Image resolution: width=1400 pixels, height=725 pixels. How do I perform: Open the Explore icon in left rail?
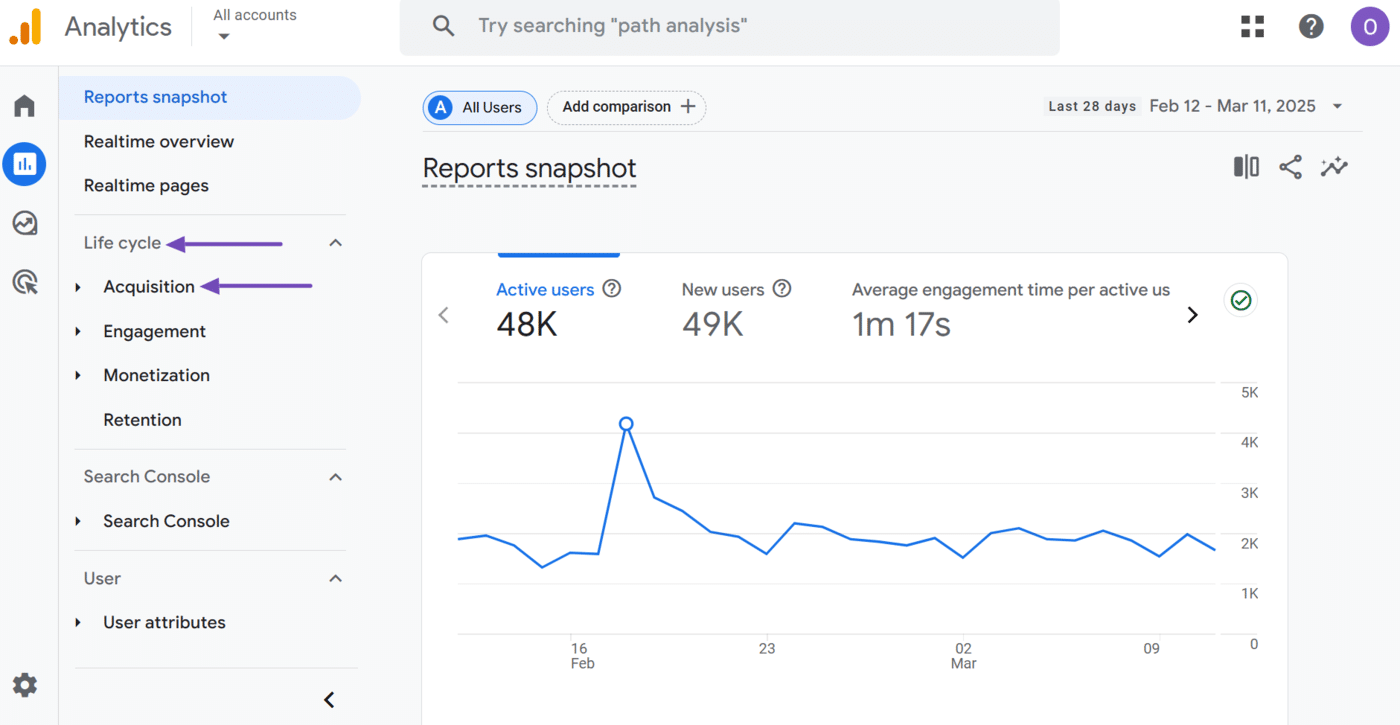pos(24,223)
